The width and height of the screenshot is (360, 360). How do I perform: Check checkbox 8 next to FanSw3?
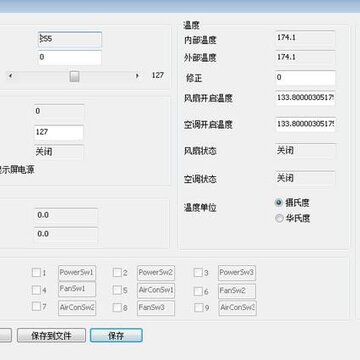117,307
